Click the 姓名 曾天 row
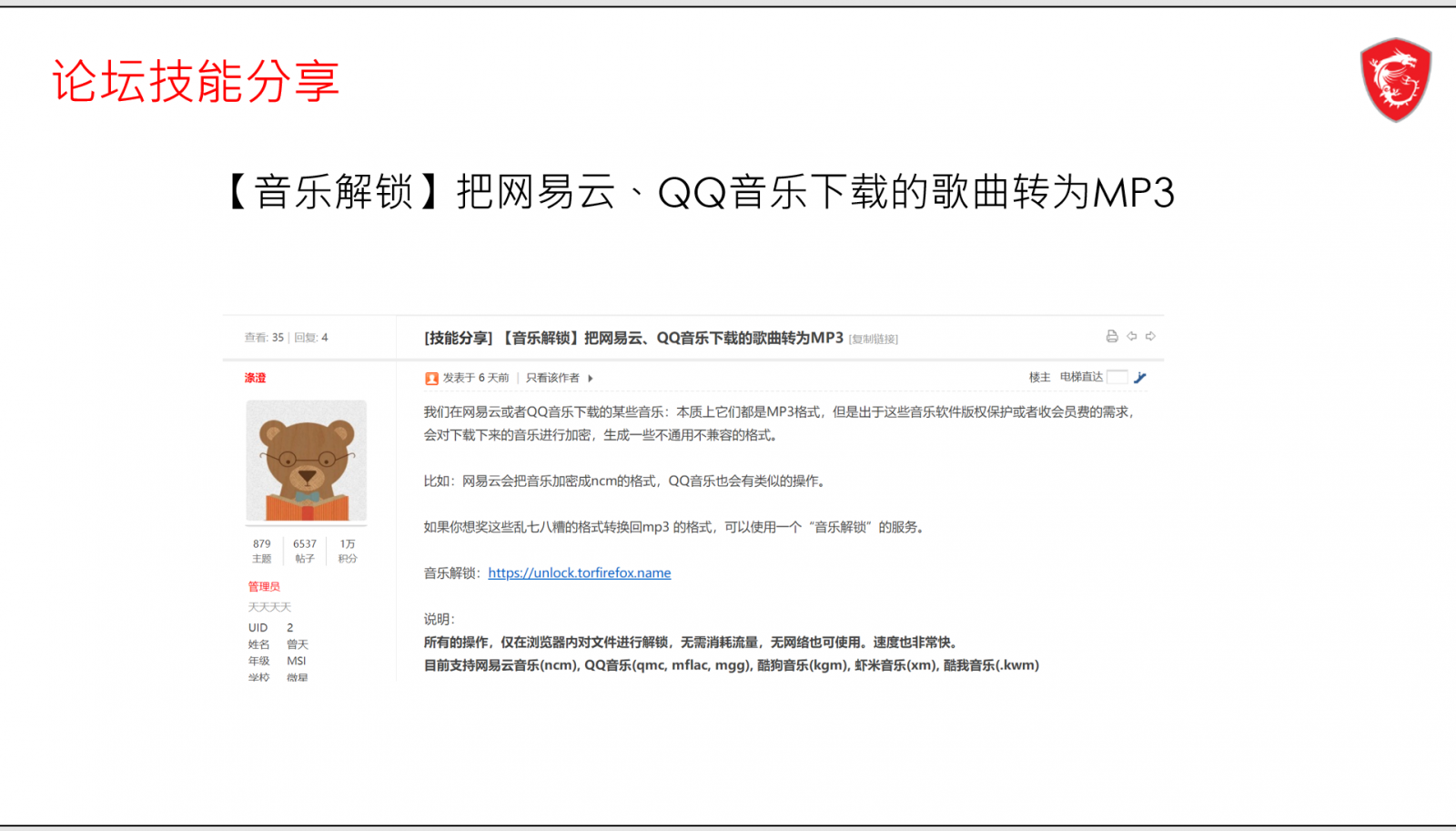The height and width of the screenshot is (831, 1456). click(x=278, y=644)
